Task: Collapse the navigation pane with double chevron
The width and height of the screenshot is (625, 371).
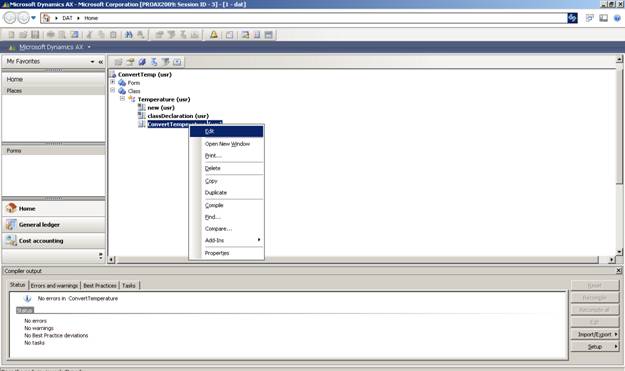Action: tap(100, 62)
